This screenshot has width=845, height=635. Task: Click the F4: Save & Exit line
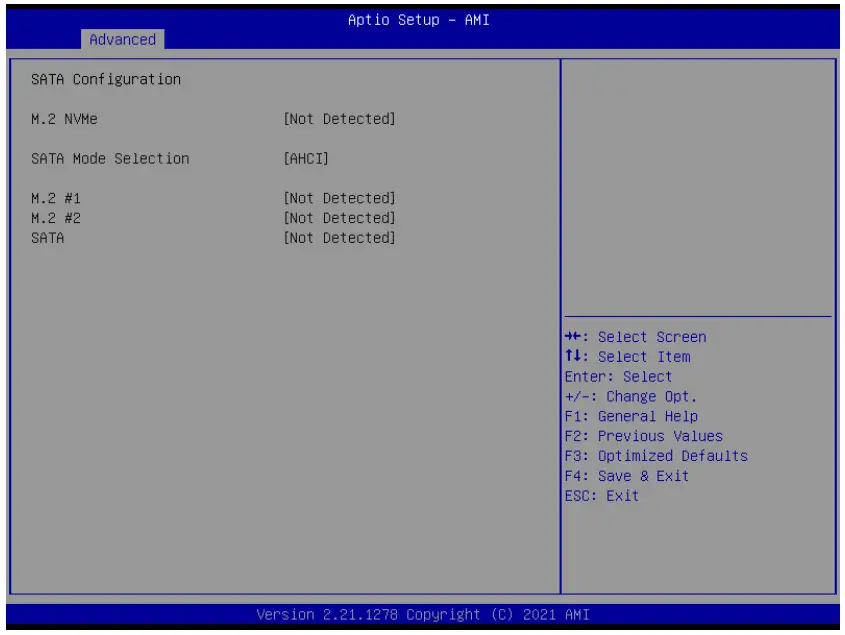coord(627,476)
